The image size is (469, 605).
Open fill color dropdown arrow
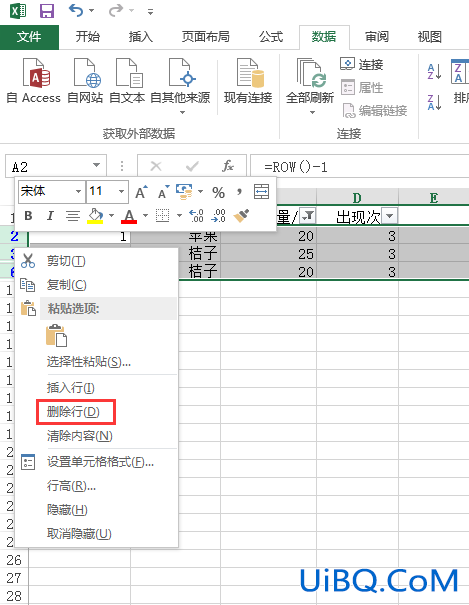[x=111, y=216]
